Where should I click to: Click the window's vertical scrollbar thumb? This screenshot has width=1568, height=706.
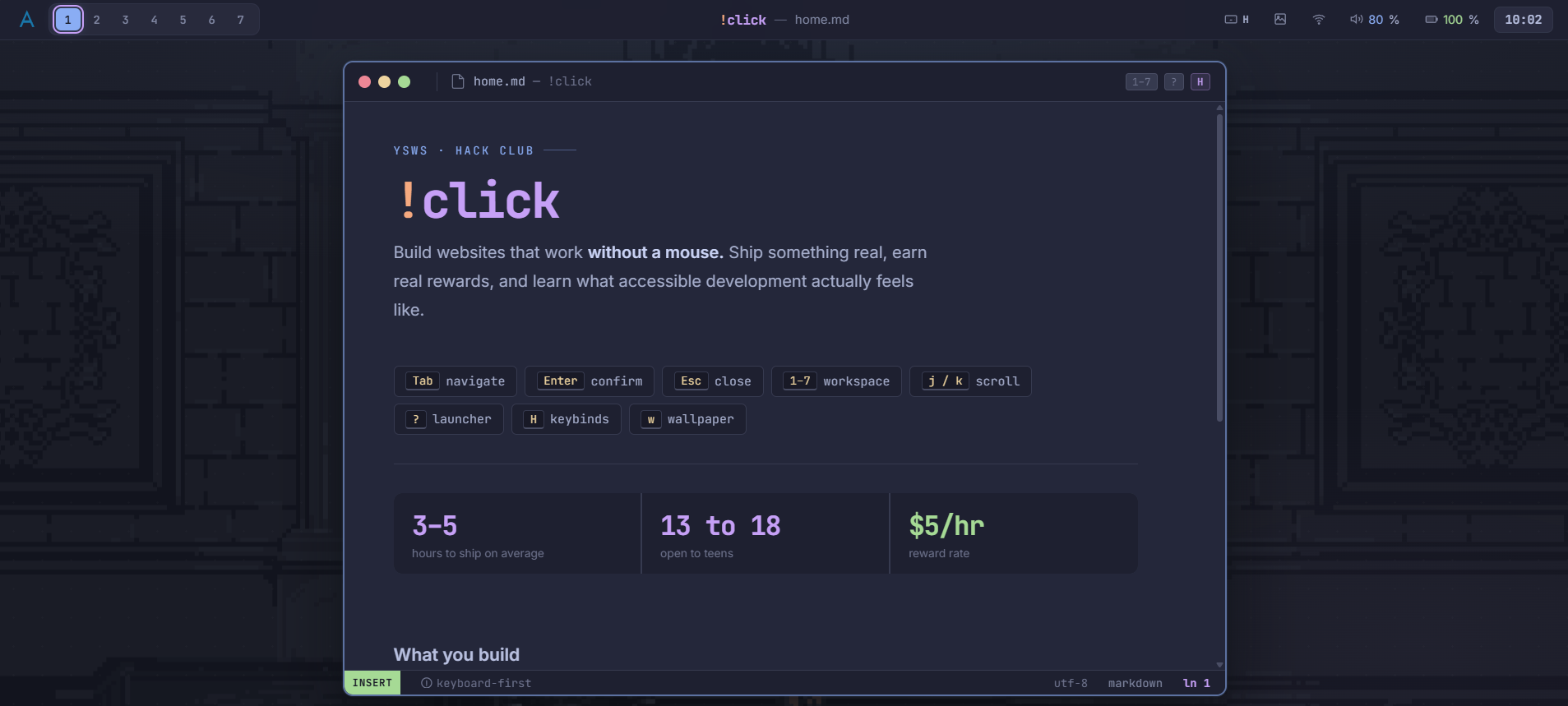pyautogui.click(x=1219, y=268)
